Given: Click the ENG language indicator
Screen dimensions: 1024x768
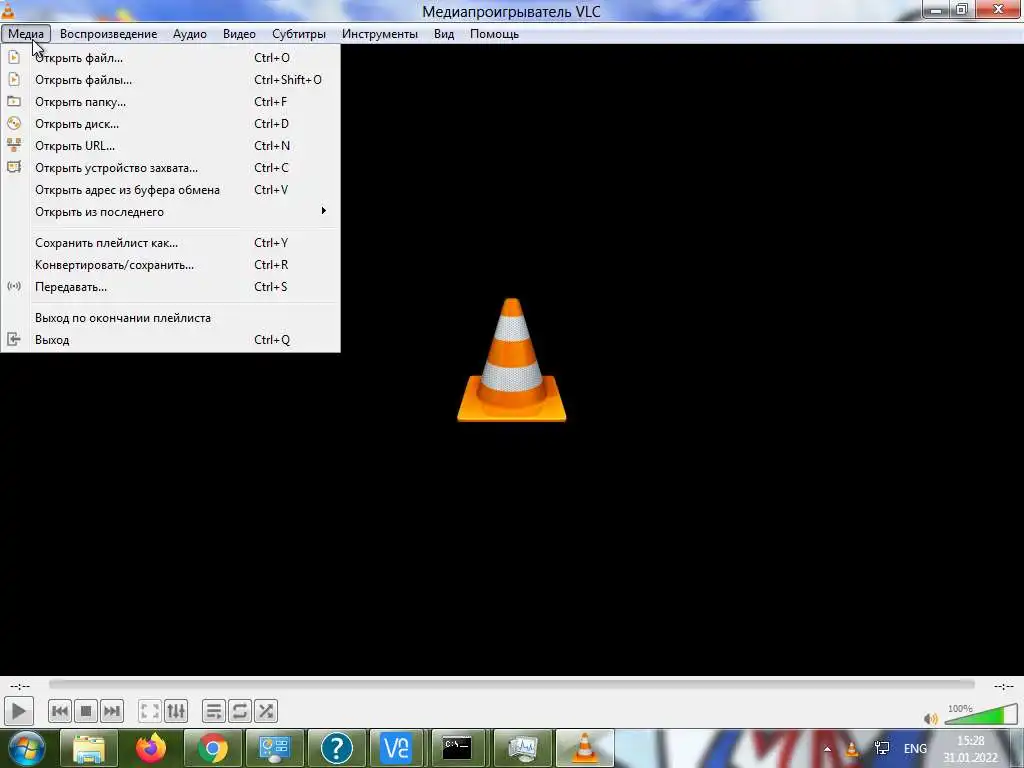Looking at the screenshot, I should click(915, 749).
